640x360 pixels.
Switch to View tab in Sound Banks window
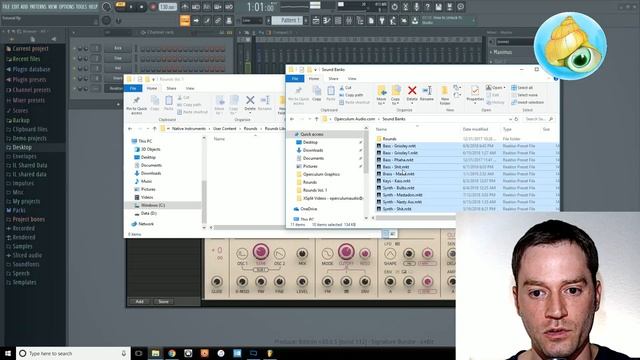point(352,79)
